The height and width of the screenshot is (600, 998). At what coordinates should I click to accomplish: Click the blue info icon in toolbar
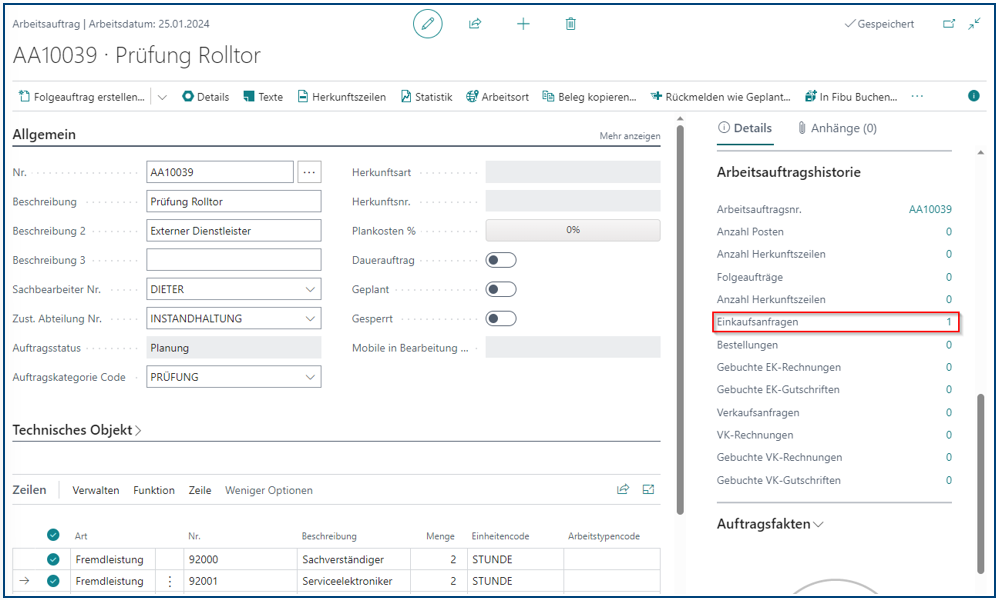pos(973,97)
